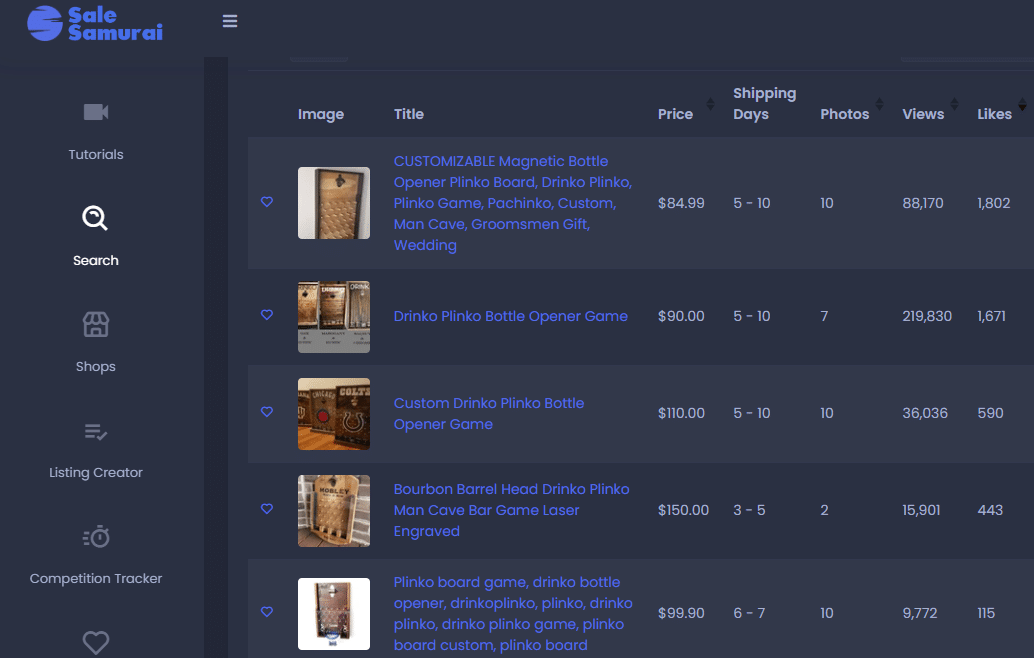Image resolution: width=1034 pixels, height=658 pixels.
Task: Click the heart icon in the sidebar
Action: (x=96, y=642)
